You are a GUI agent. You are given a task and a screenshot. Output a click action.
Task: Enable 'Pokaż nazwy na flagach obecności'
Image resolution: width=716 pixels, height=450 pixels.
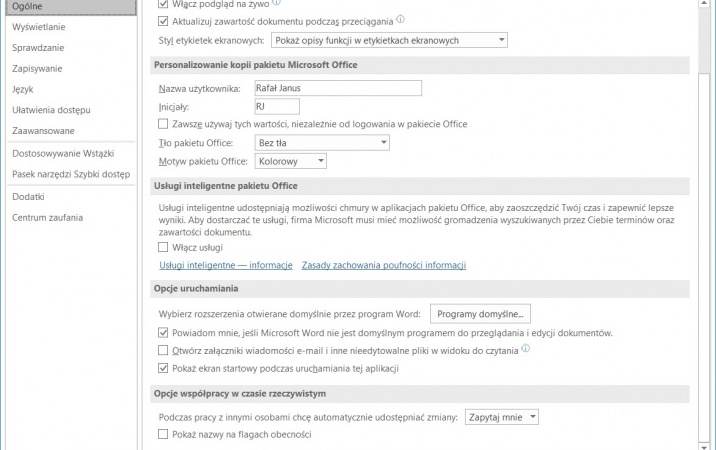pos(163,434)
